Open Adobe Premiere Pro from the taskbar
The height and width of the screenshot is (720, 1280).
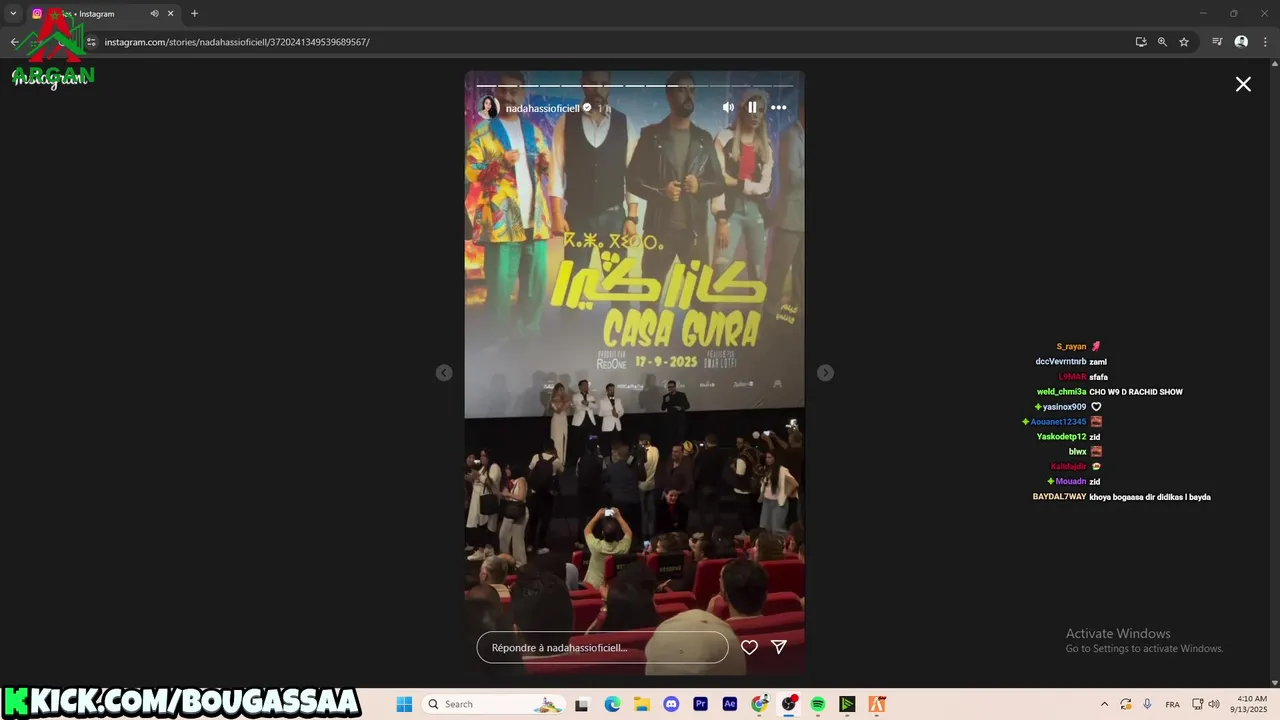(x=700, y=704)
